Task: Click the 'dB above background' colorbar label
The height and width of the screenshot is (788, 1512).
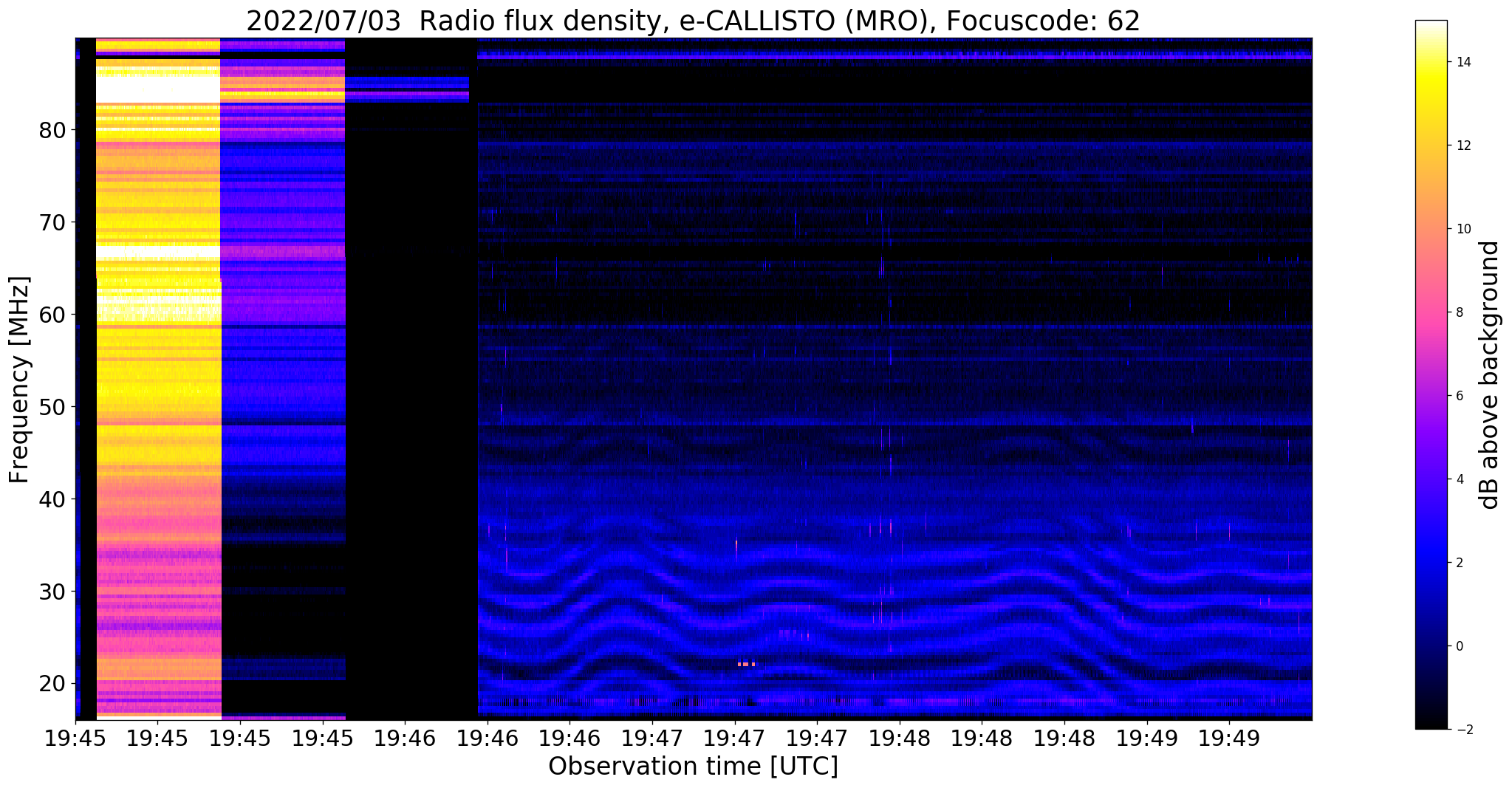Action: tap(1491, 375)
